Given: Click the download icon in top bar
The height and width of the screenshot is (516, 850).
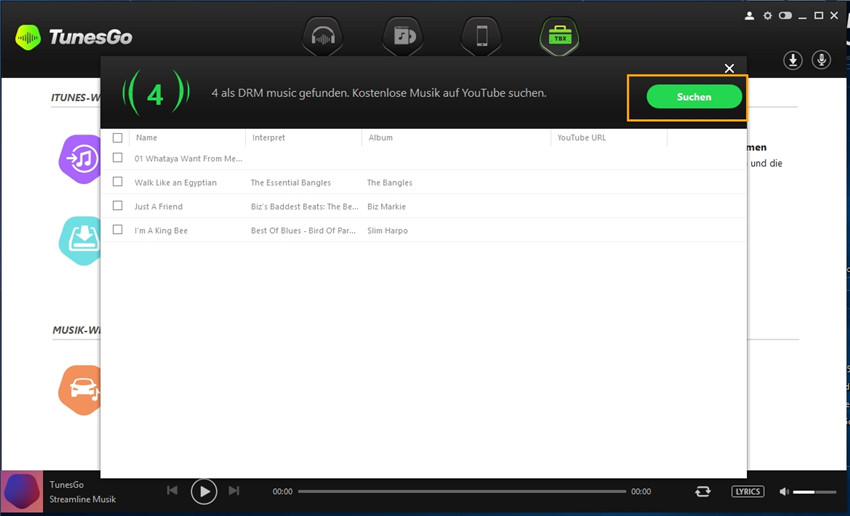Looking at the screenshot, I should click(x=792, y=60).
